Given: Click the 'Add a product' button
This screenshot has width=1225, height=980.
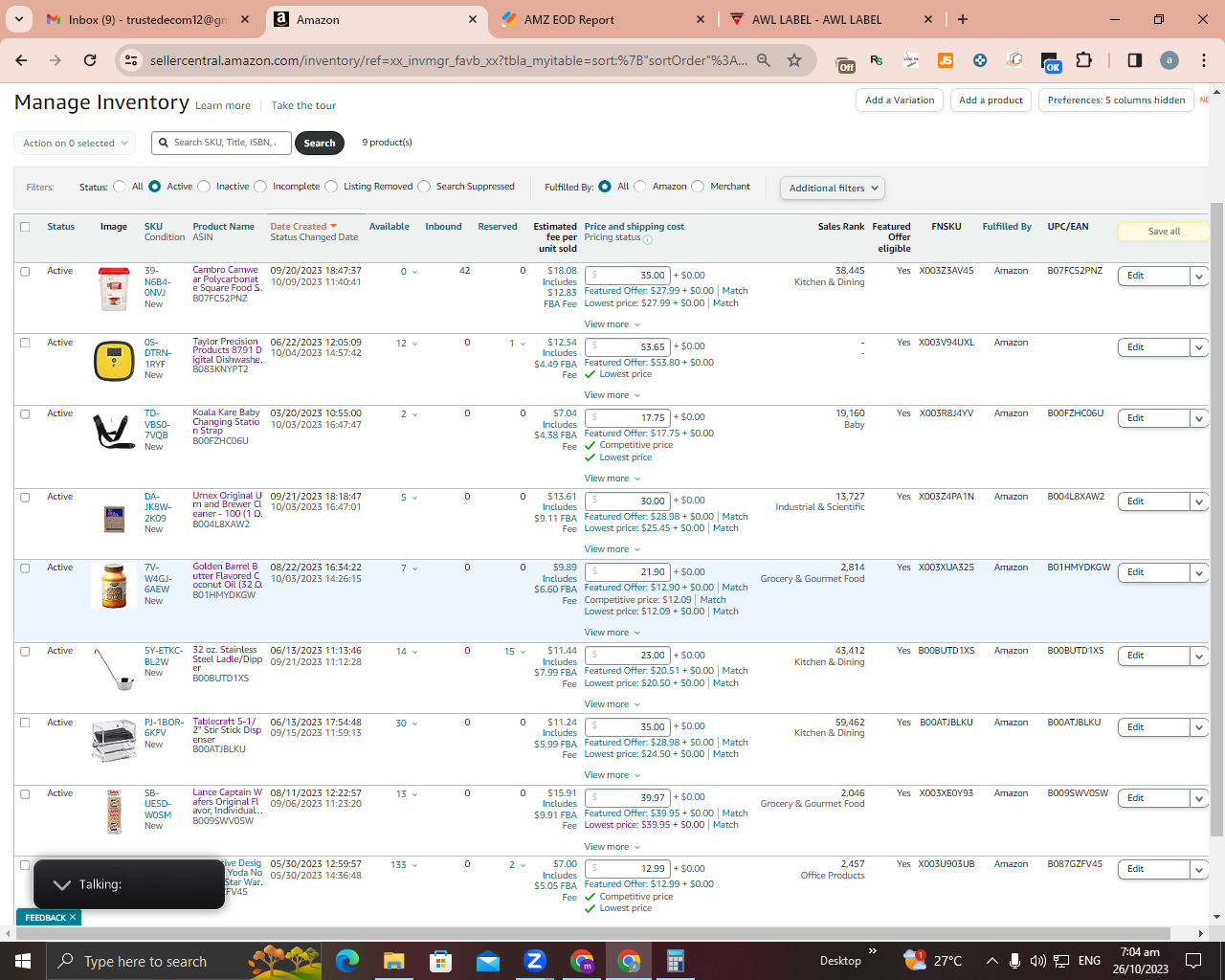Looking at the screenshot, I should tap(991, 100).
